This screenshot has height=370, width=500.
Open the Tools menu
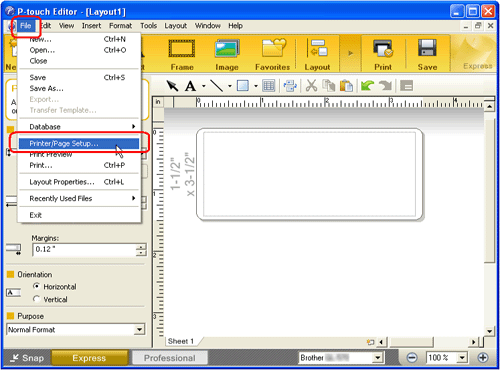click(x=148, y=26)
